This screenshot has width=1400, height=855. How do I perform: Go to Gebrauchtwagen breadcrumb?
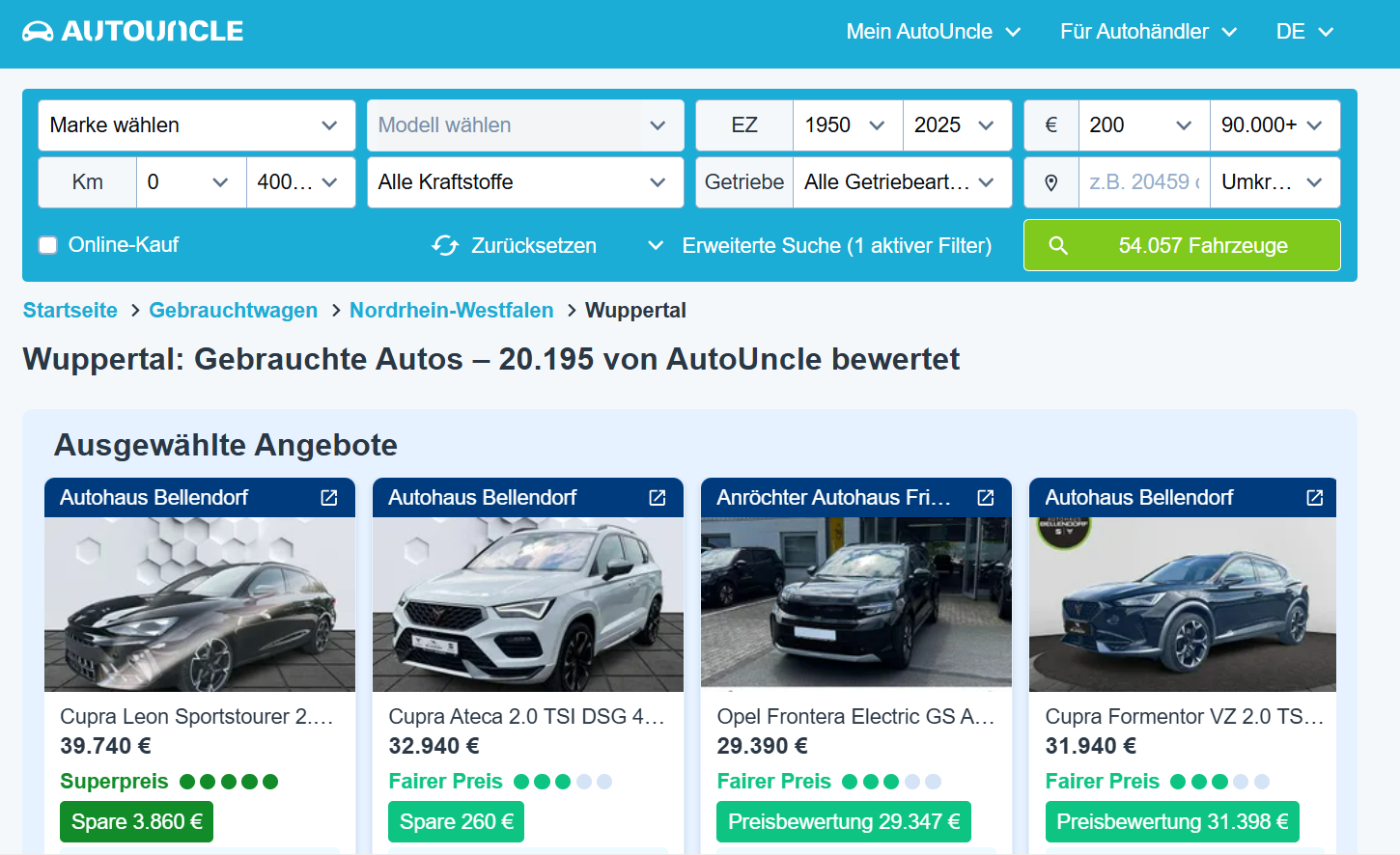[x=233, y=311]
